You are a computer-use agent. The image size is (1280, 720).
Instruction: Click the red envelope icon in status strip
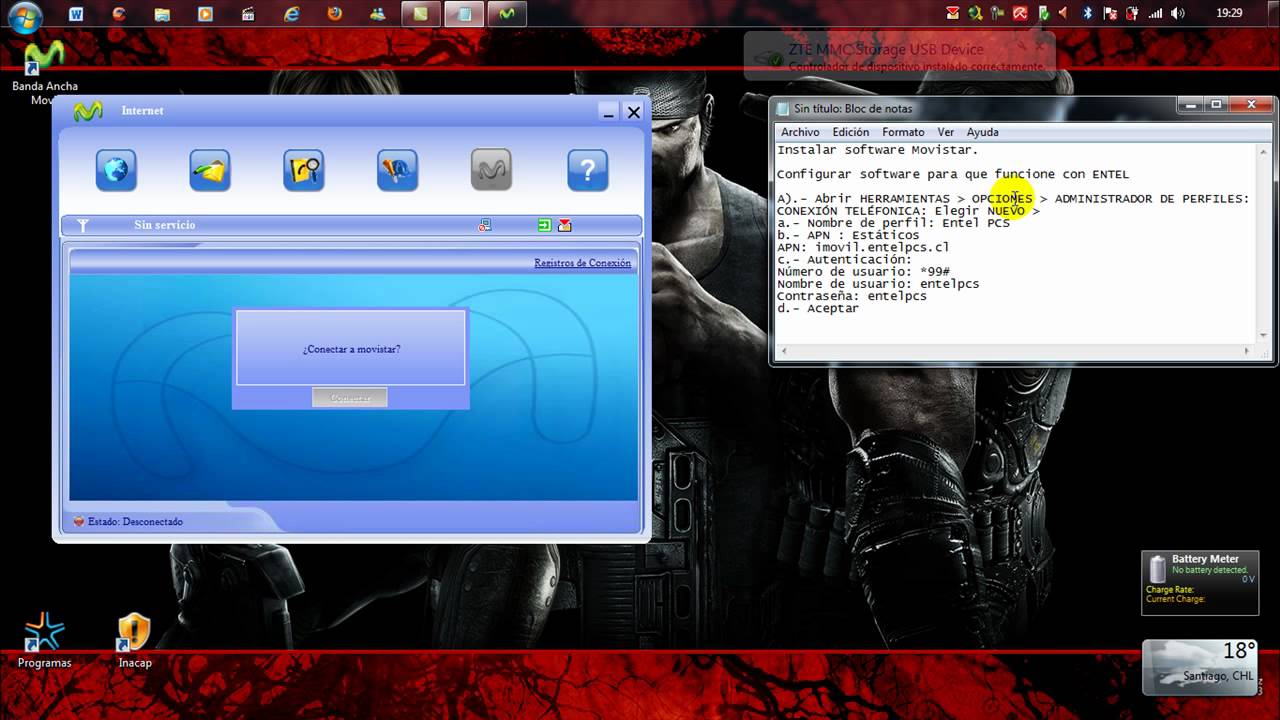565,226
